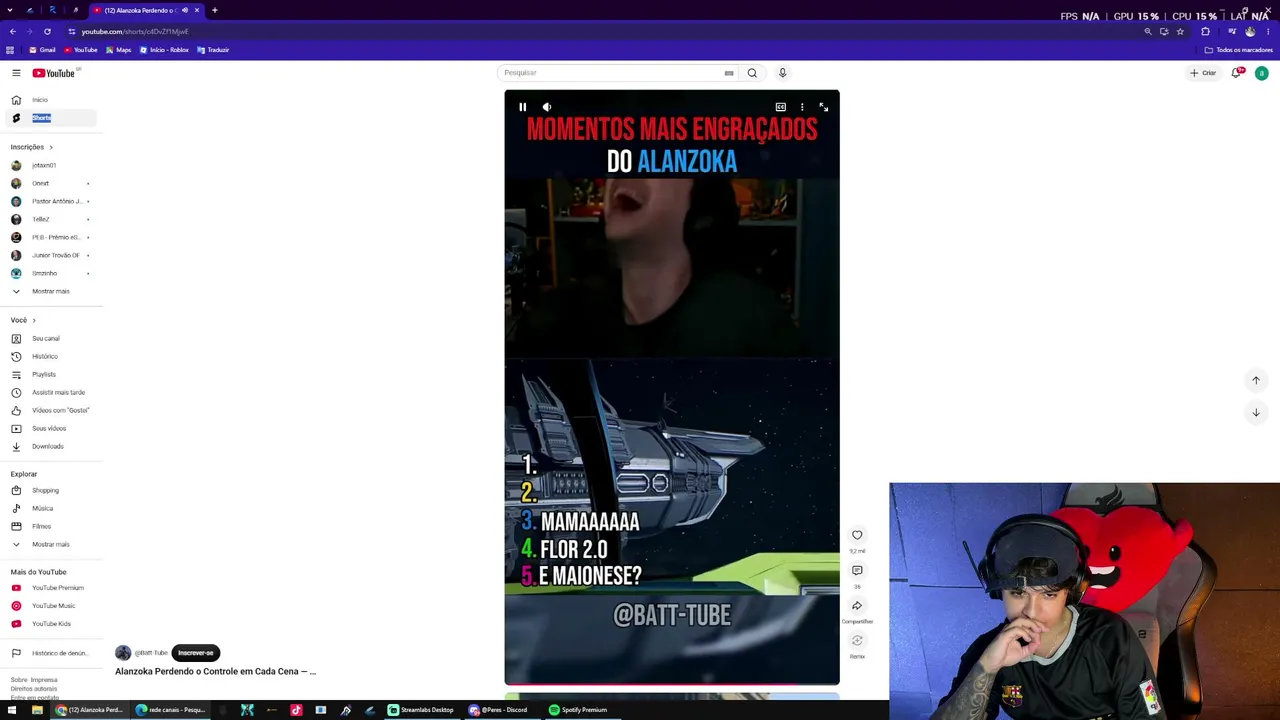Open Spotify Premium from the taskbar
The image size is (1280, 720).
click(578, 710)
